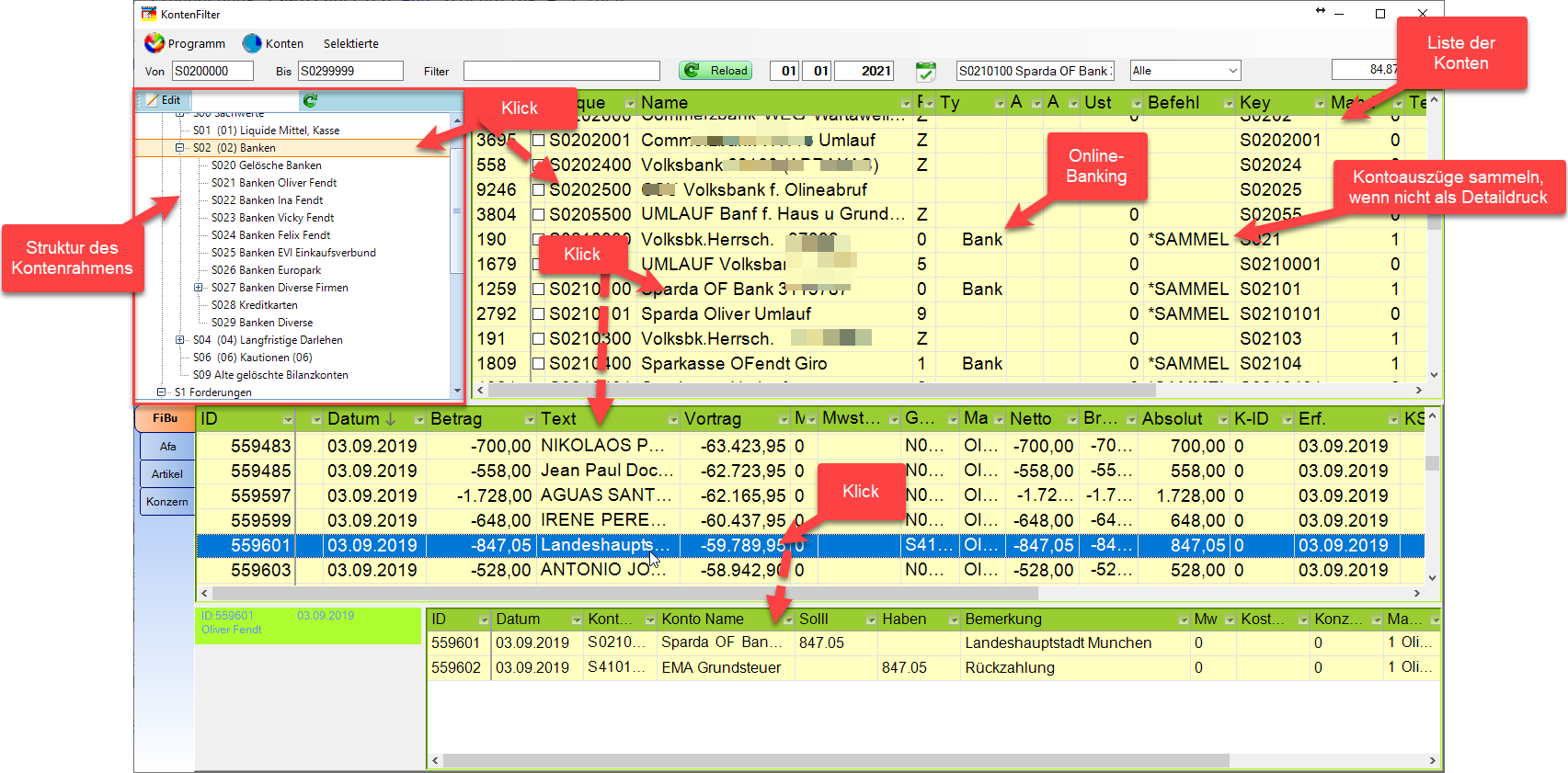Open the Alle dropdown
Screen dimensions: 1568x773
click(x=1185, y=71)
